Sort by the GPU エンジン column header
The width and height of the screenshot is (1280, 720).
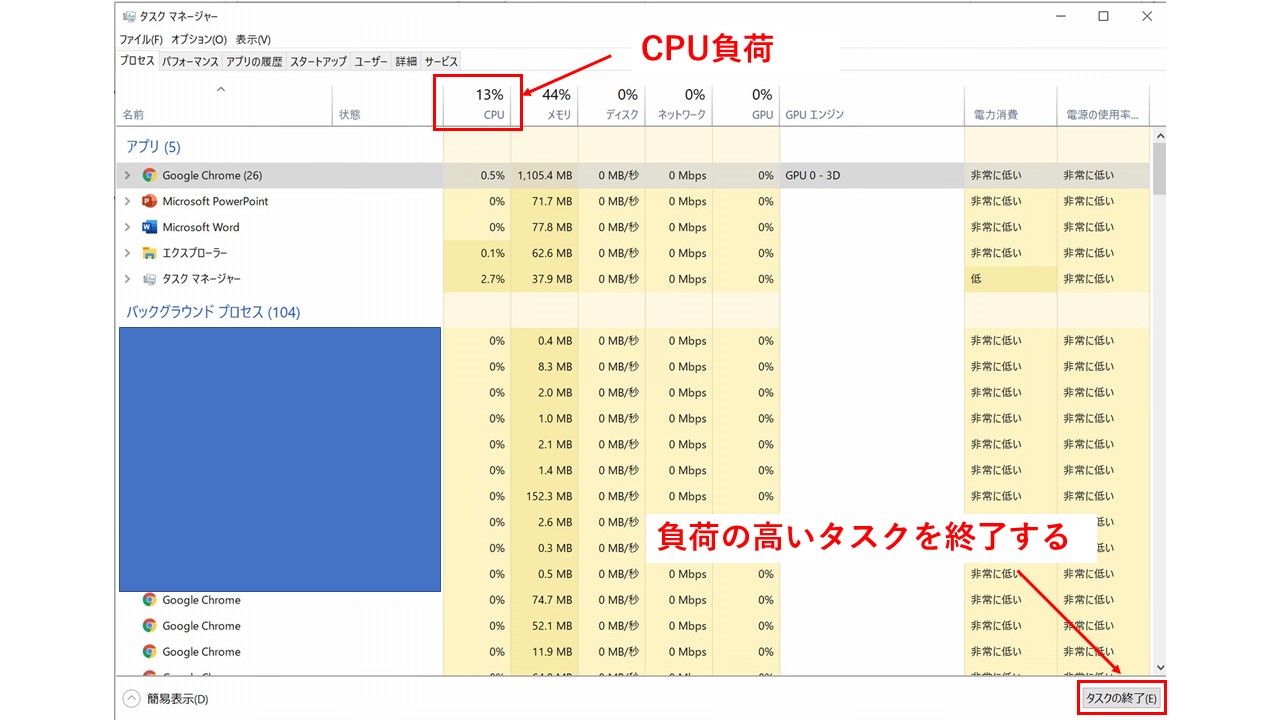coord(871,104)
